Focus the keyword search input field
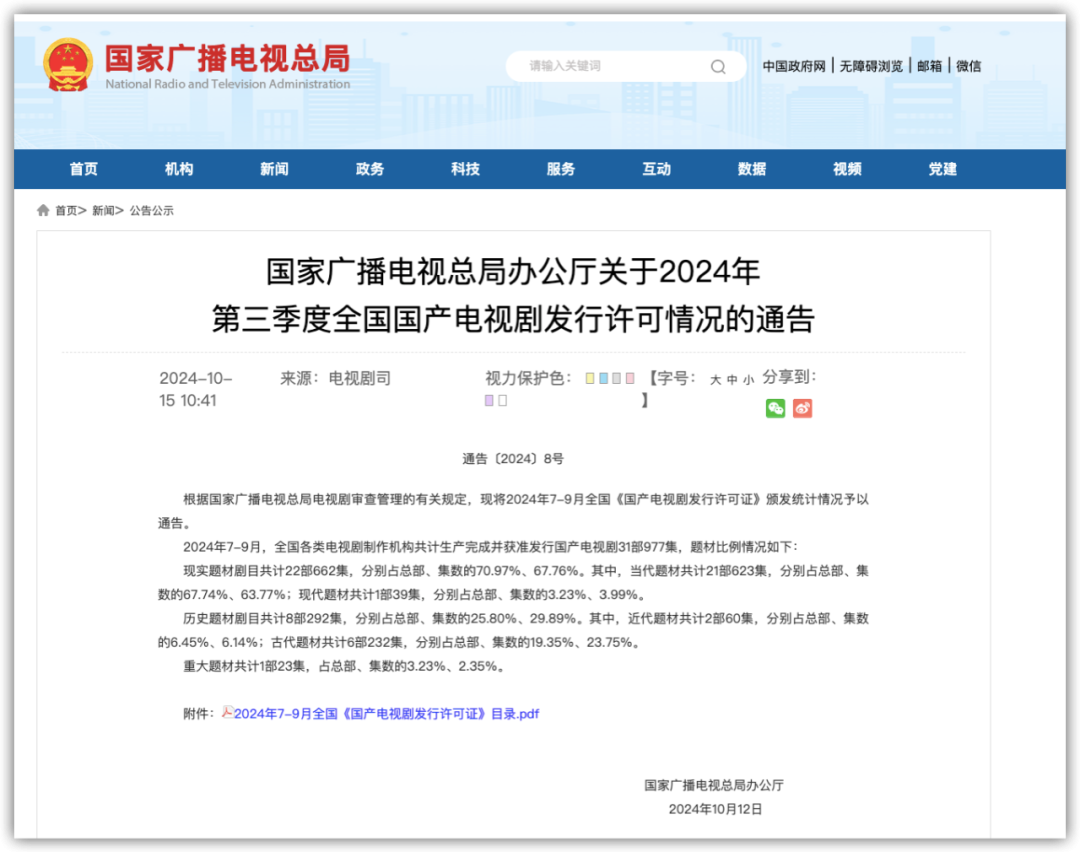This screenshot has height=852, width=1080. pyautogui.click(x=610, y=66)
